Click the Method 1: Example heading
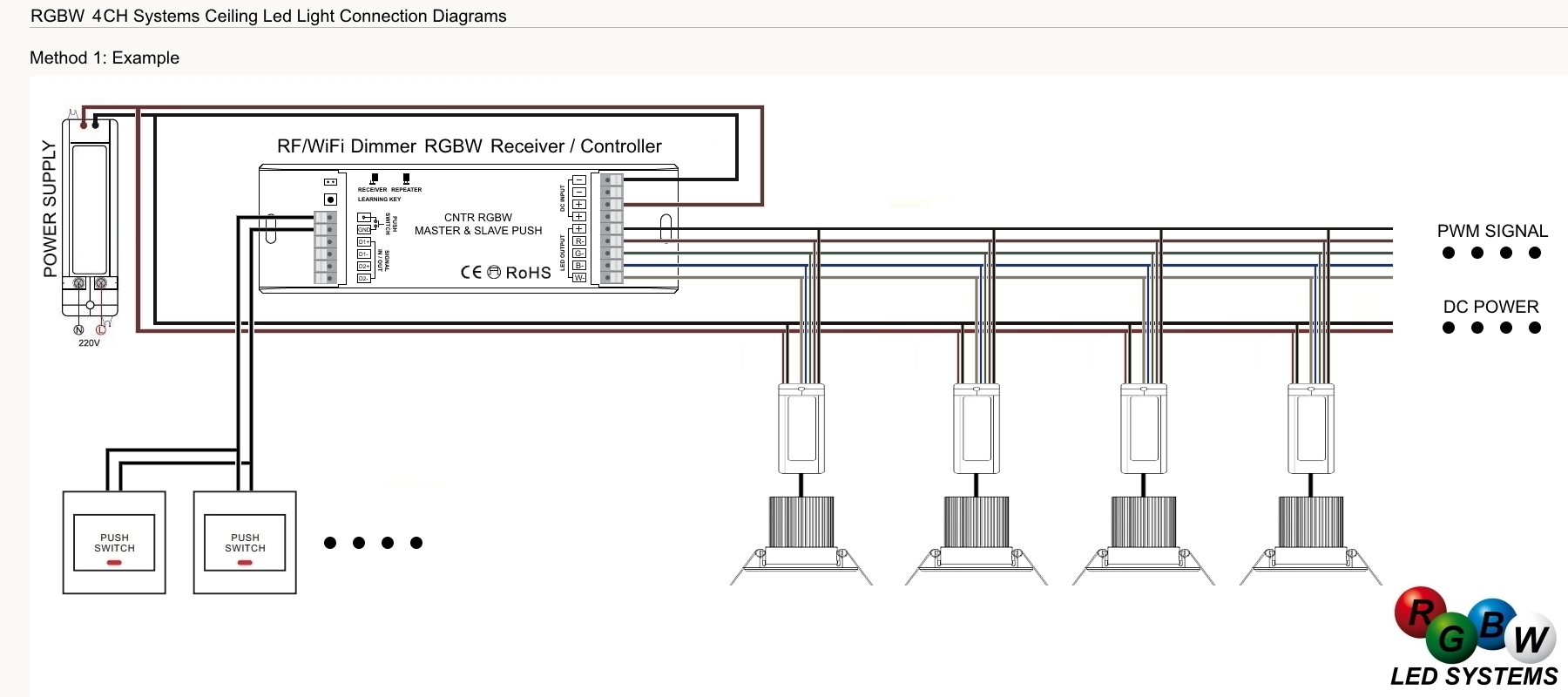Viewport: 1568px width, 697px height. 105,58
